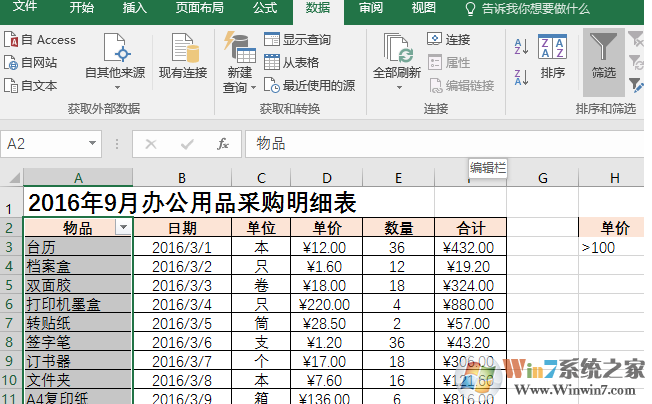Open 现有连接 (Existing Connections)
This screenshot has height=404, width=652.
click(x=183, y=58)
